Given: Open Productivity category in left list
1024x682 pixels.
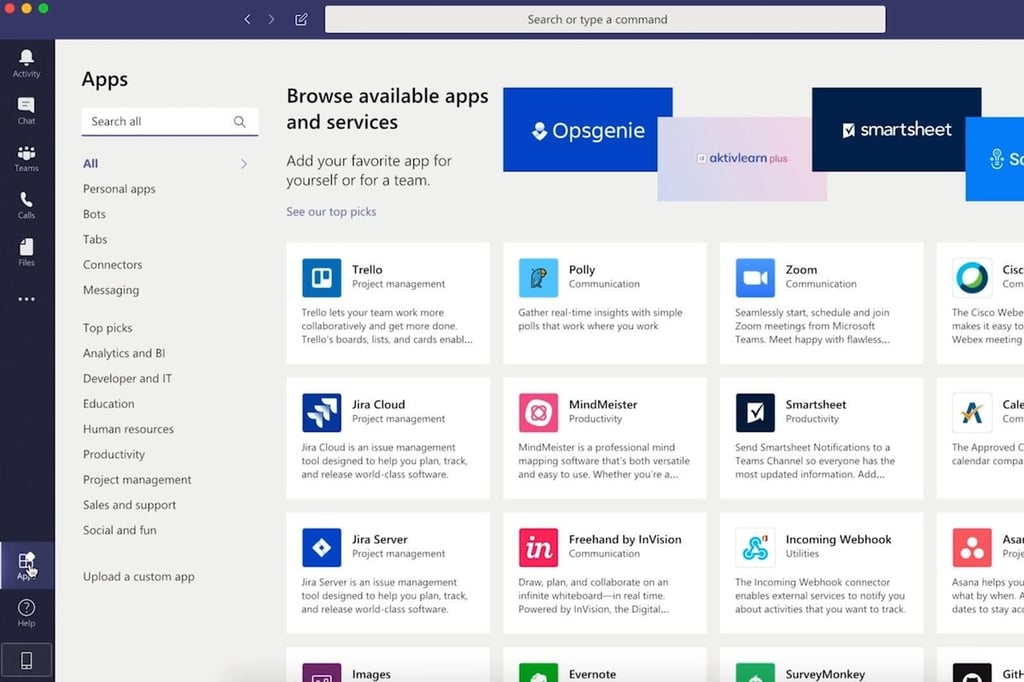Looking at the screenshot, I should [114, 455].
